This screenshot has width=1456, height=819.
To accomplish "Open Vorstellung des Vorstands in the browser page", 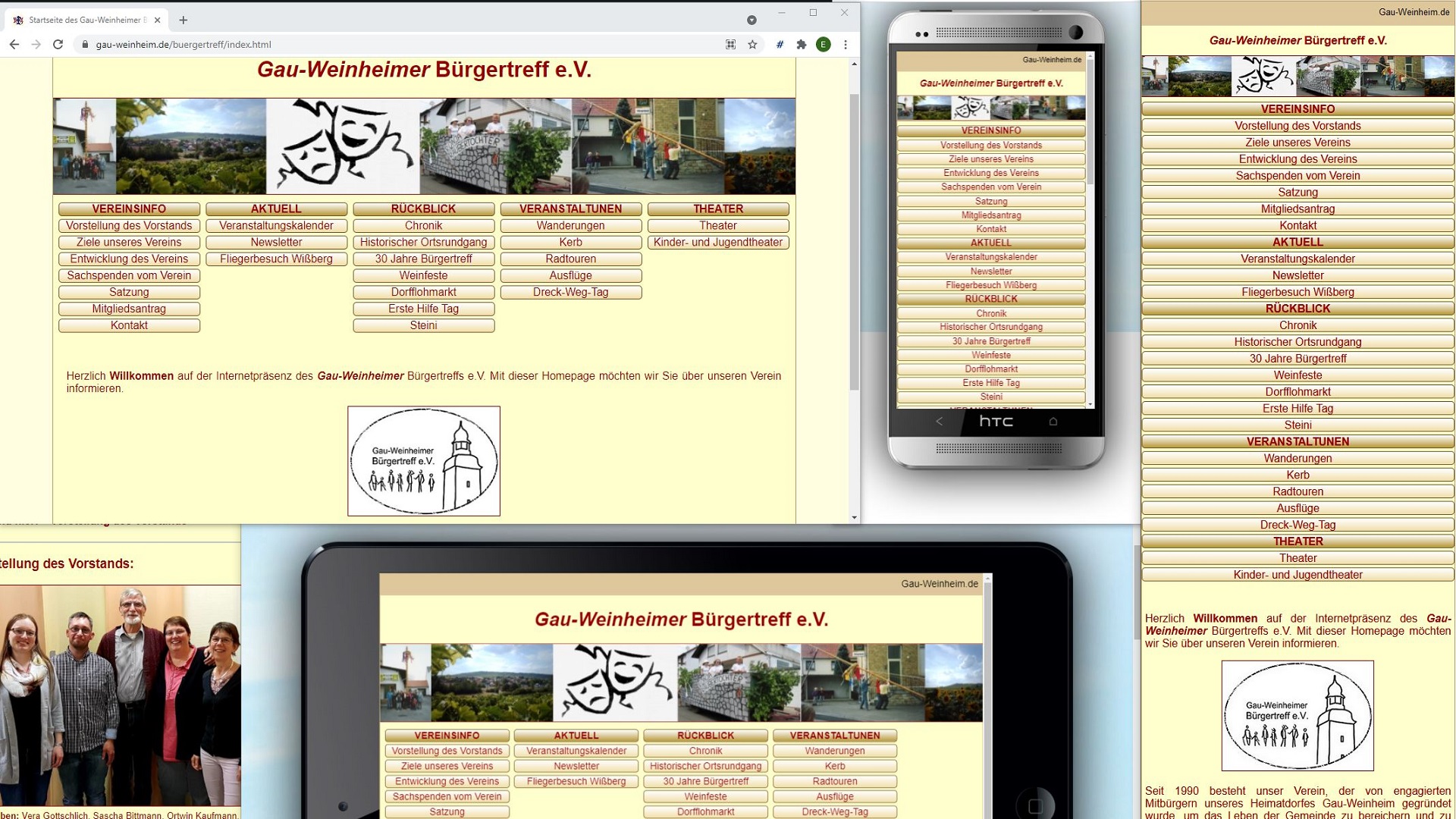I will (x=129, y=225).
